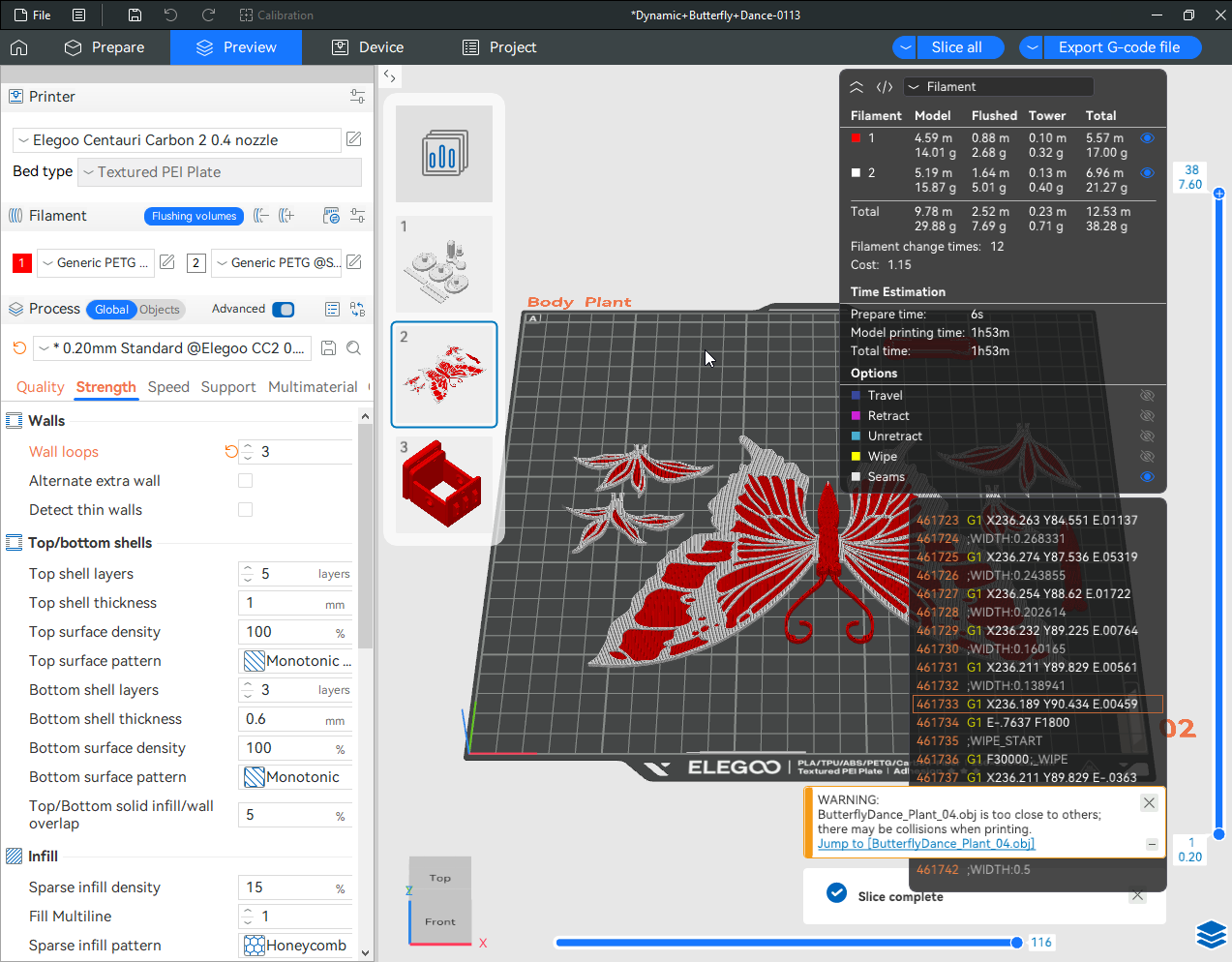Viewport: 1232px width, 962px height.
Task: Click the save process preset icon
Action: [328, 348]
